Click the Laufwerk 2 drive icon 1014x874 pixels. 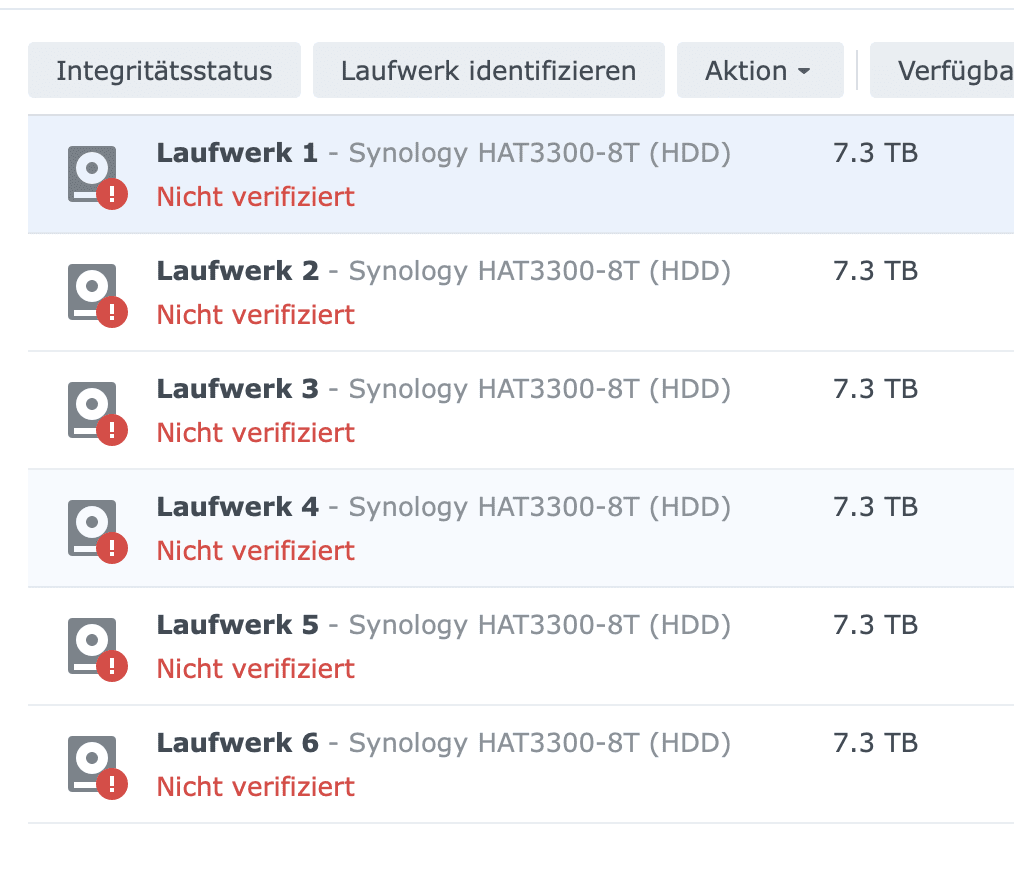coord(92,292)
